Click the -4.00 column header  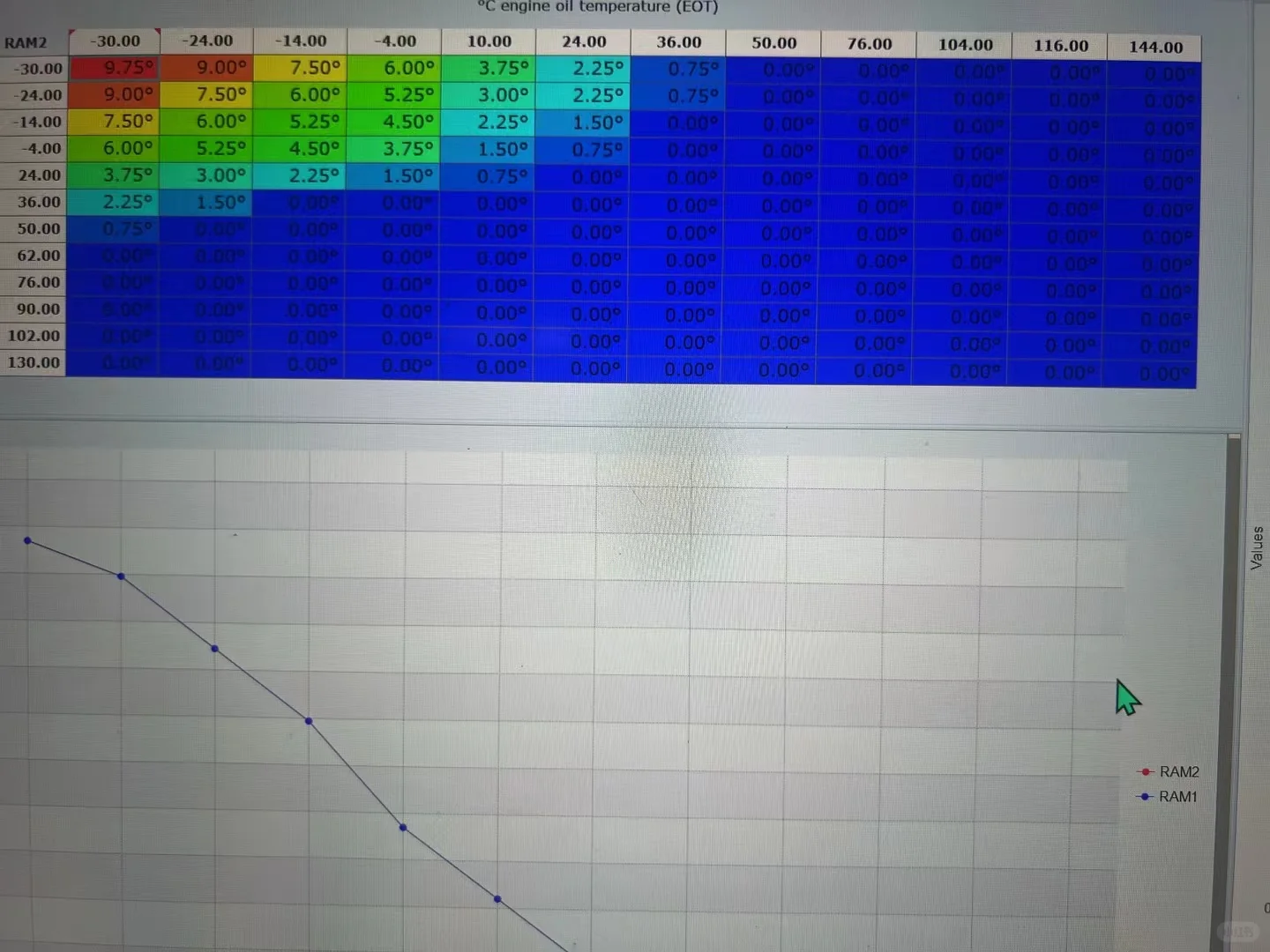point(395,41)
